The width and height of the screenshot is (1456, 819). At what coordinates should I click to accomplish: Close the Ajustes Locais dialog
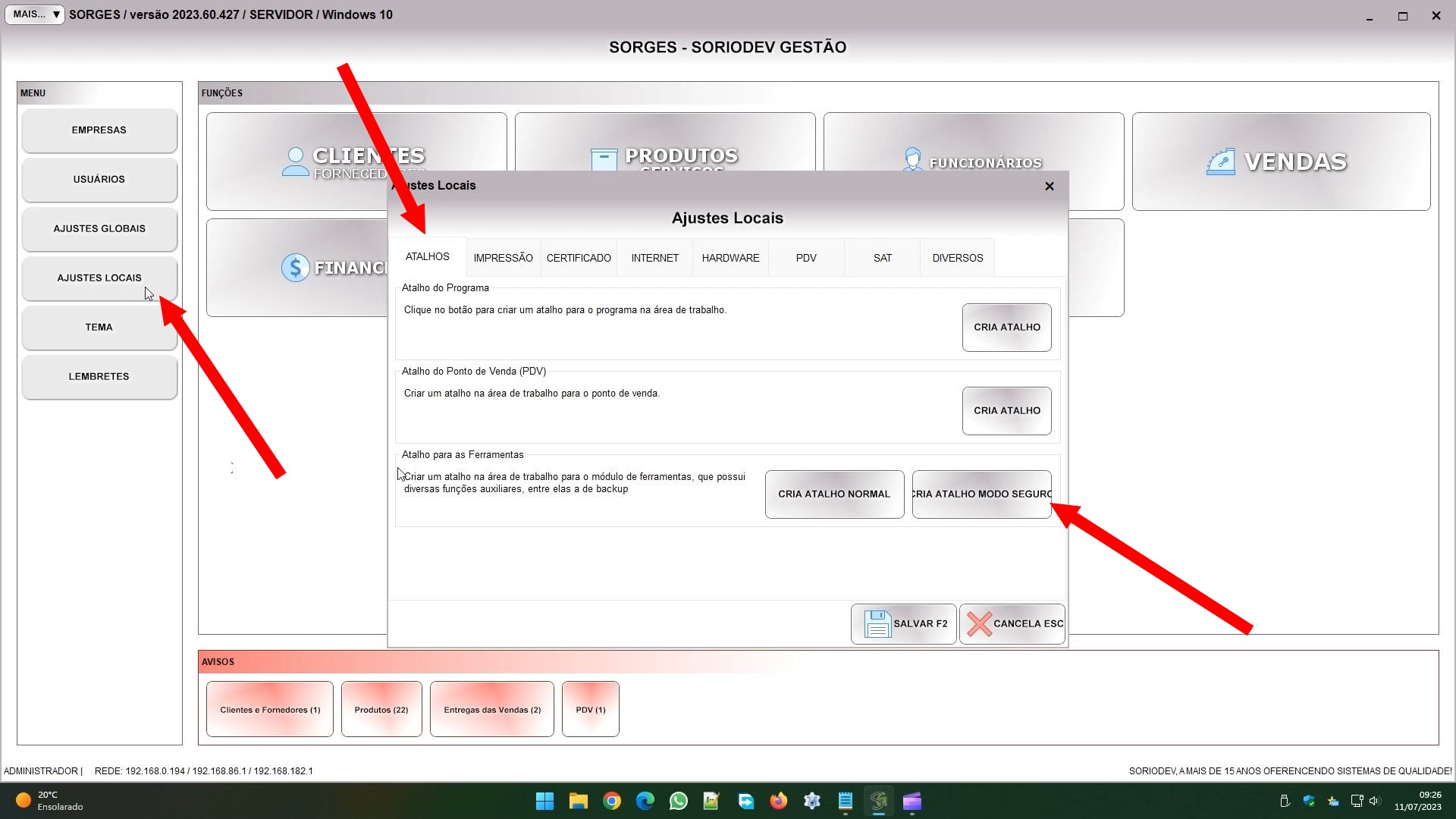[x=1050, y=186]
